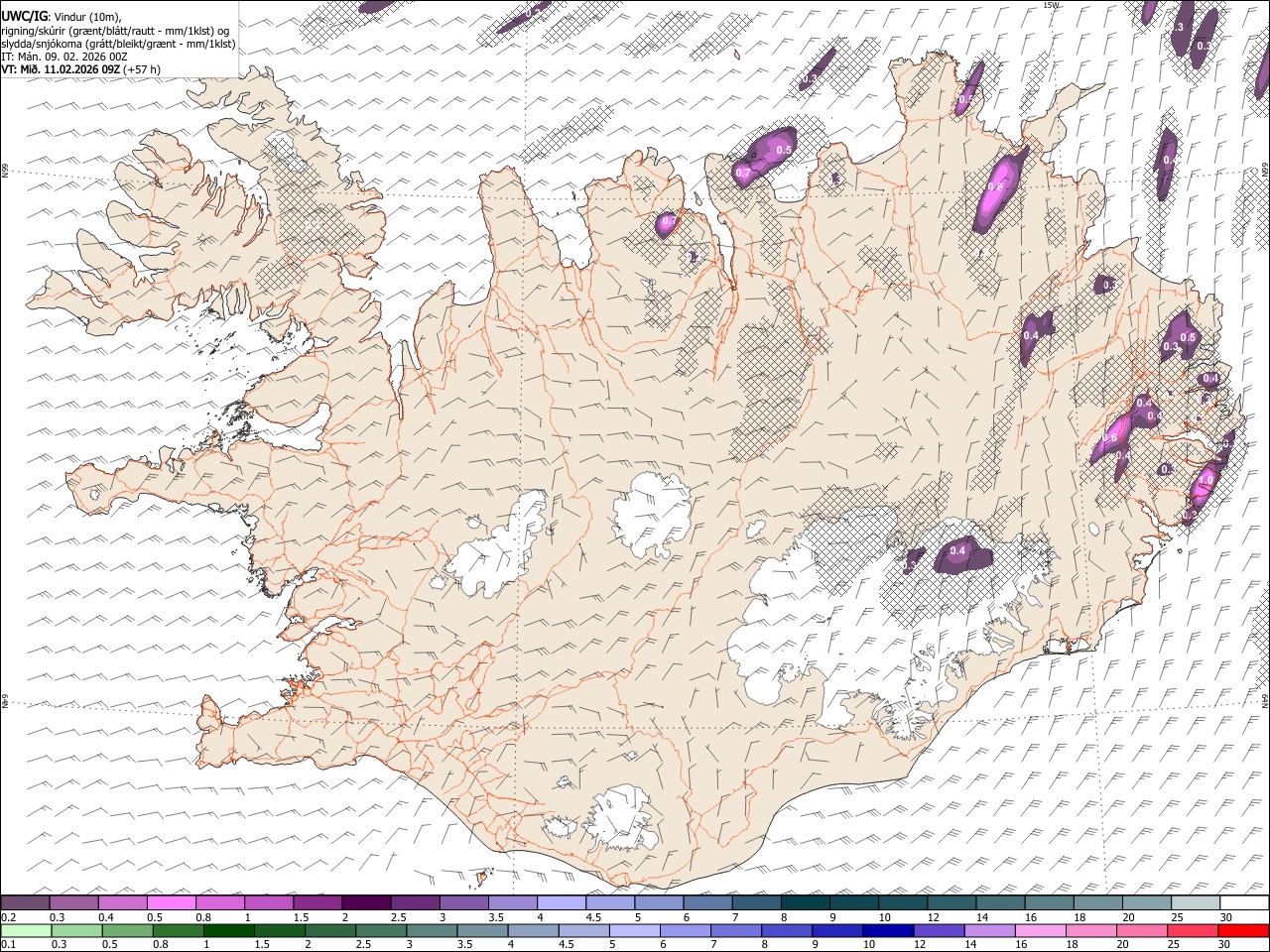Image resolution: width=1270 pixels, height=952 pixels.
Task: Click the pale green swatch starting the rain scale
Action: [25, 930]
